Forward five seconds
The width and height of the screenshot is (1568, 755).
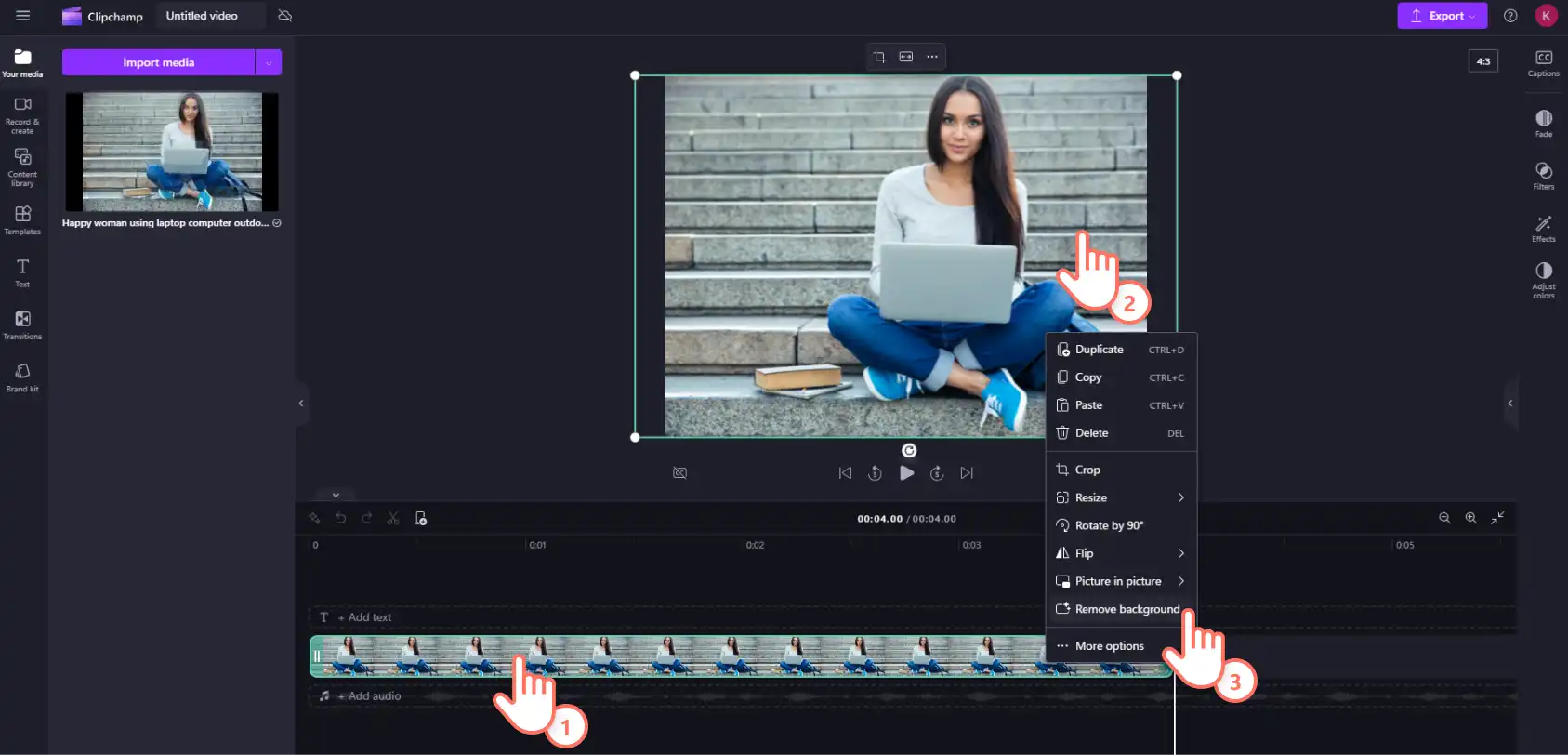point(937,472)
